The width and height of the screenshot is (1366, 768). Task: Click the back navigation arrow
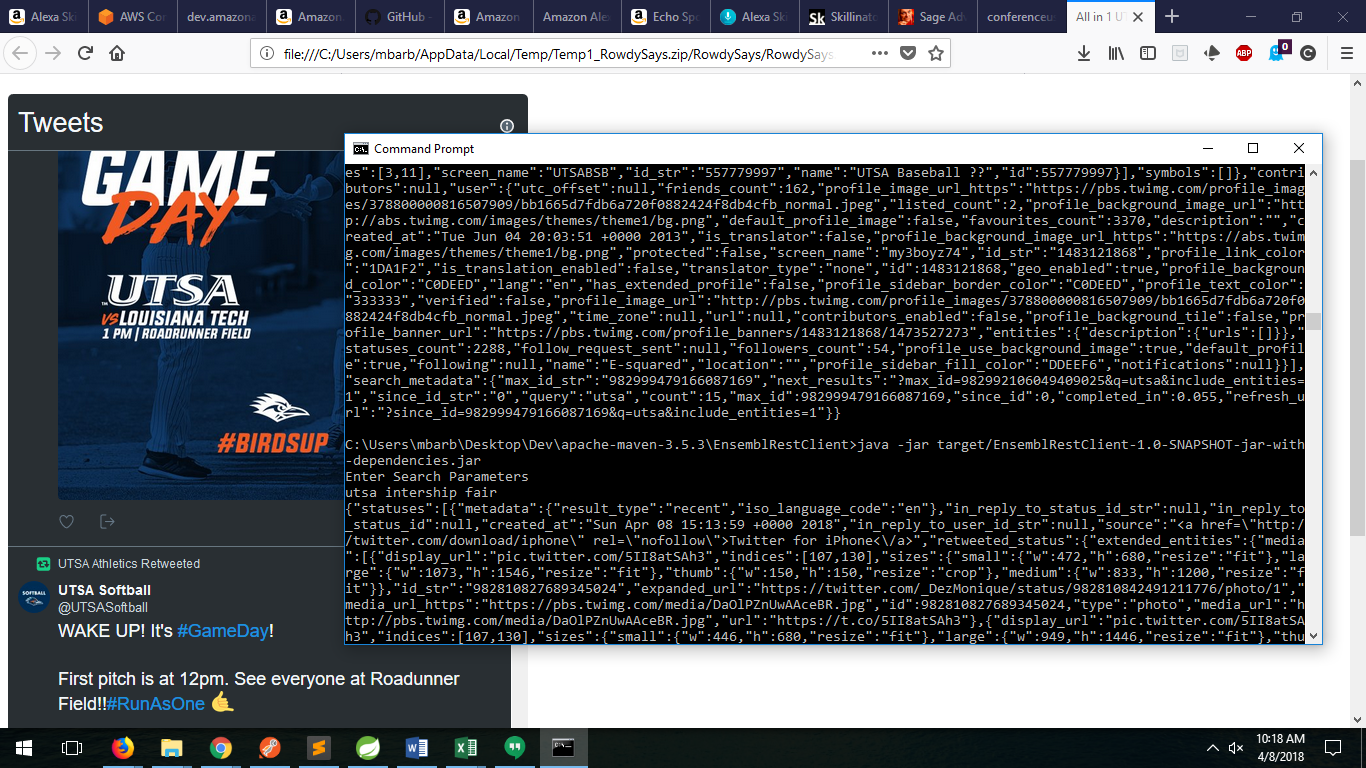21,53
